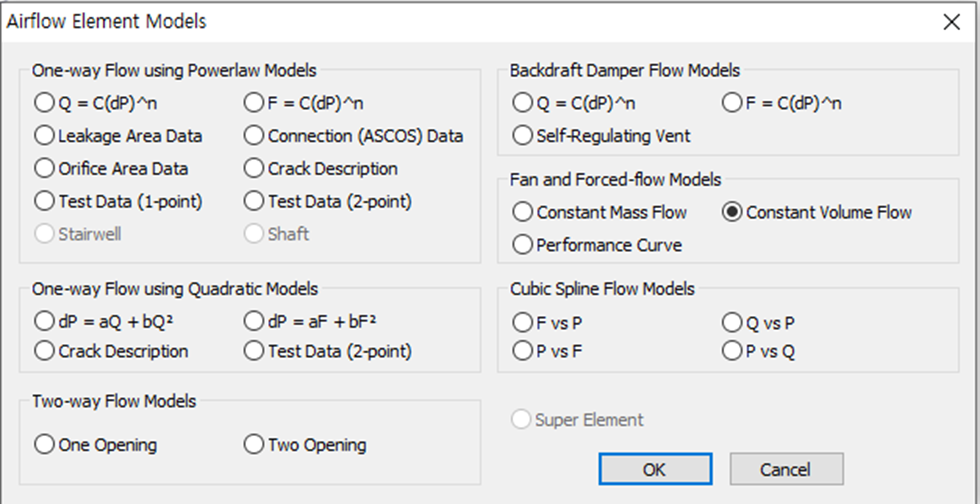Viewport: 980px width, 504px height.
Task: Pick Connection (ASCOS) Data option
Action: coord(254,135)
